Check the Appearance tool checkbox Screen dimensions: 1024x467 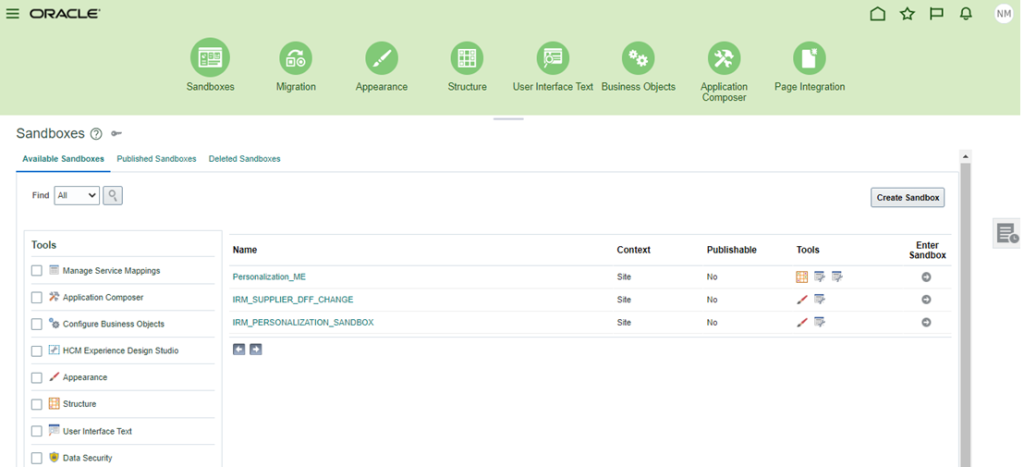[x=37, y=378]
